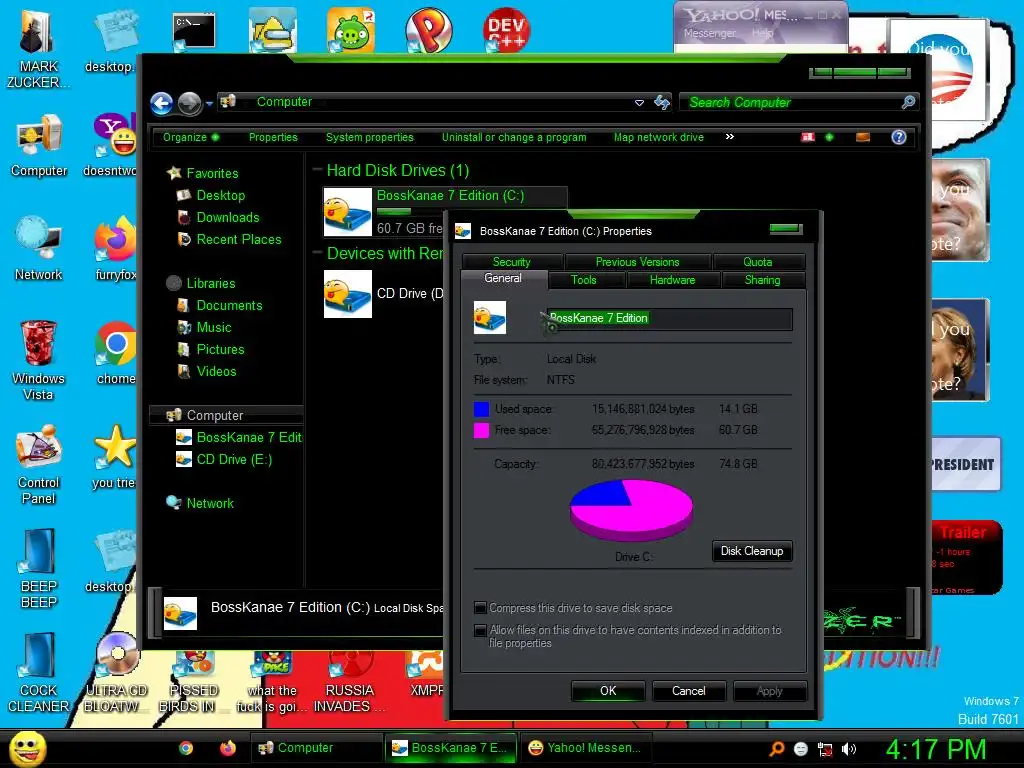Open Yahoo! Messenger taskbar button
The image size is (1024, 768).
coord(585,748)
